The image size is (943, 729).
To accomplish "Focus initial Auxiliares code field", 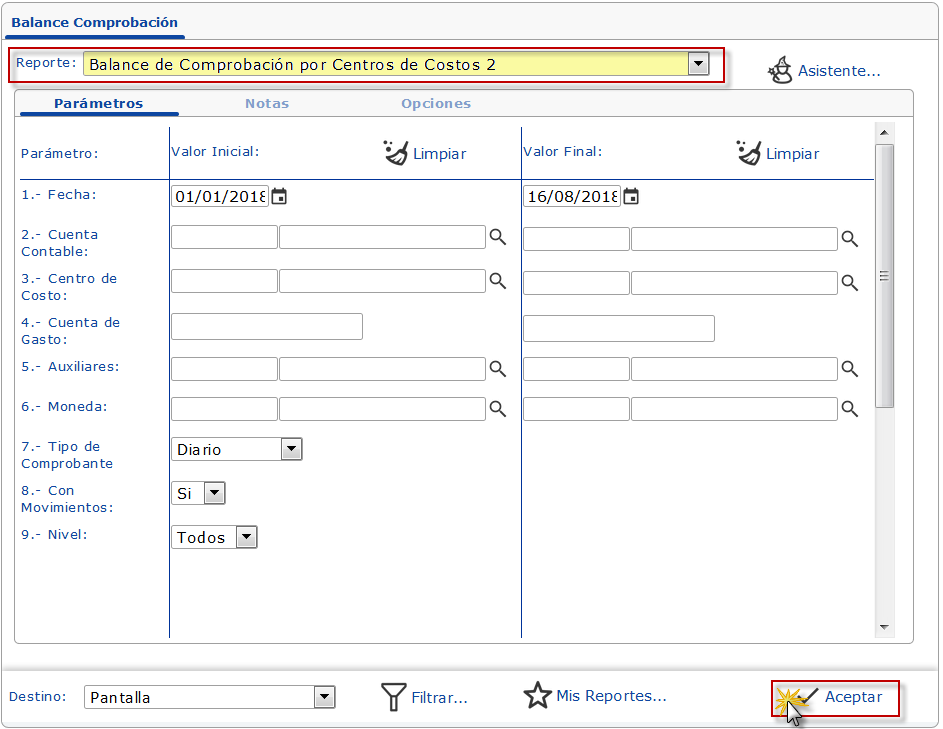I will (x=224, y=369).
